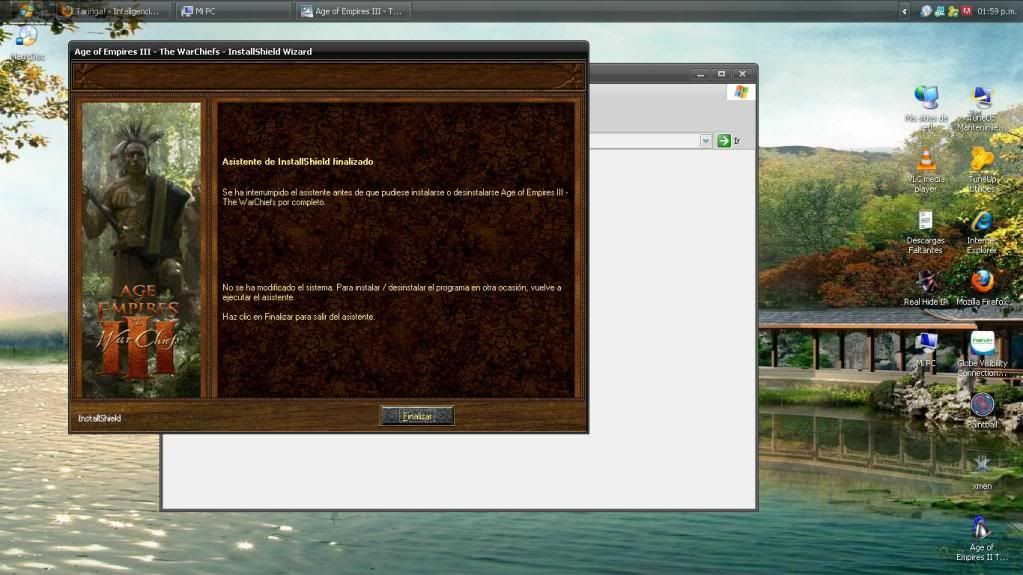Open xmen desktop icon
This screenshot has height=575, width=1023.
981,473
